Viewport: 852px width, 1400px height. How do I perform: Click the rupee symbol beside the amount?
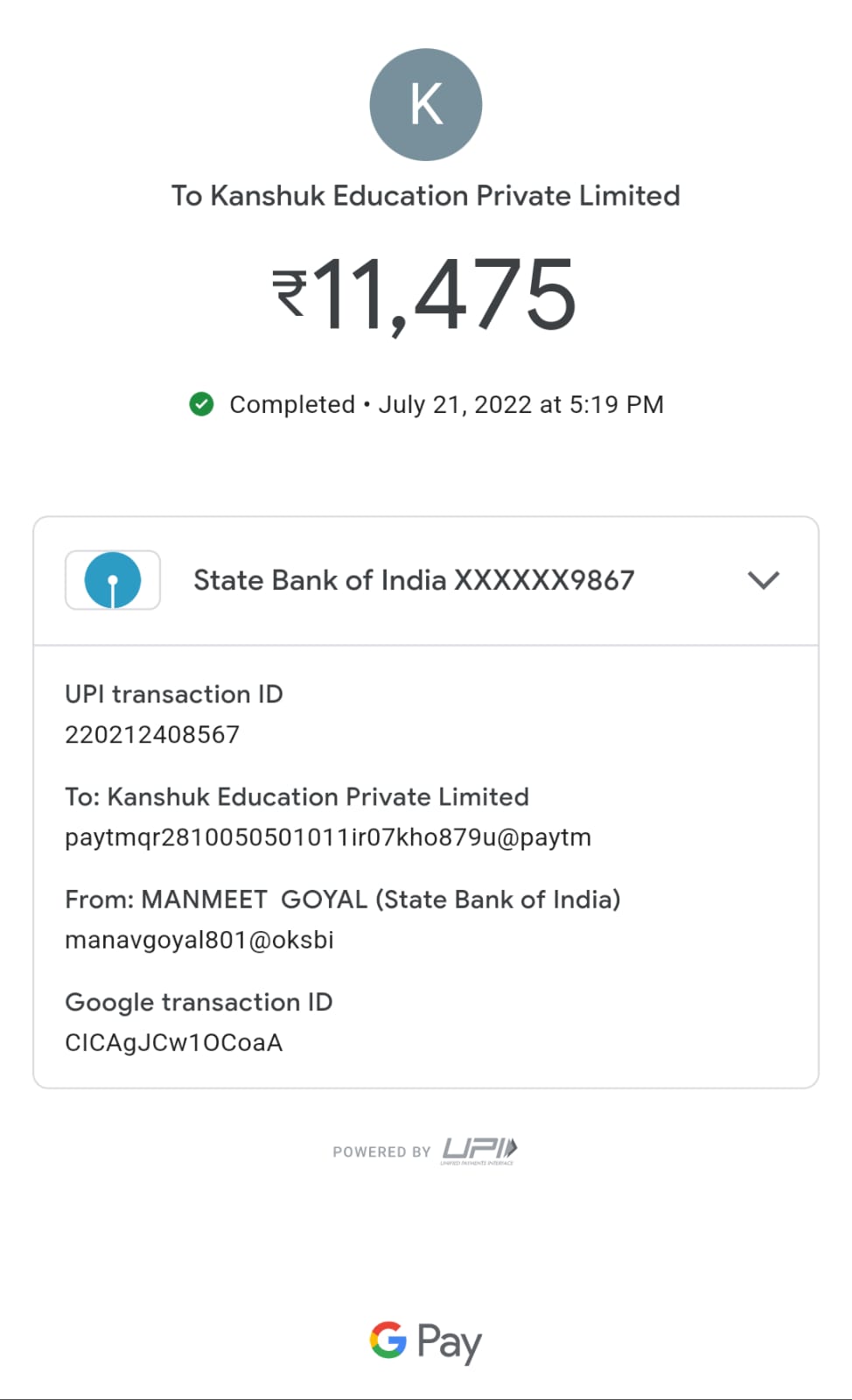tap(290, 293)
